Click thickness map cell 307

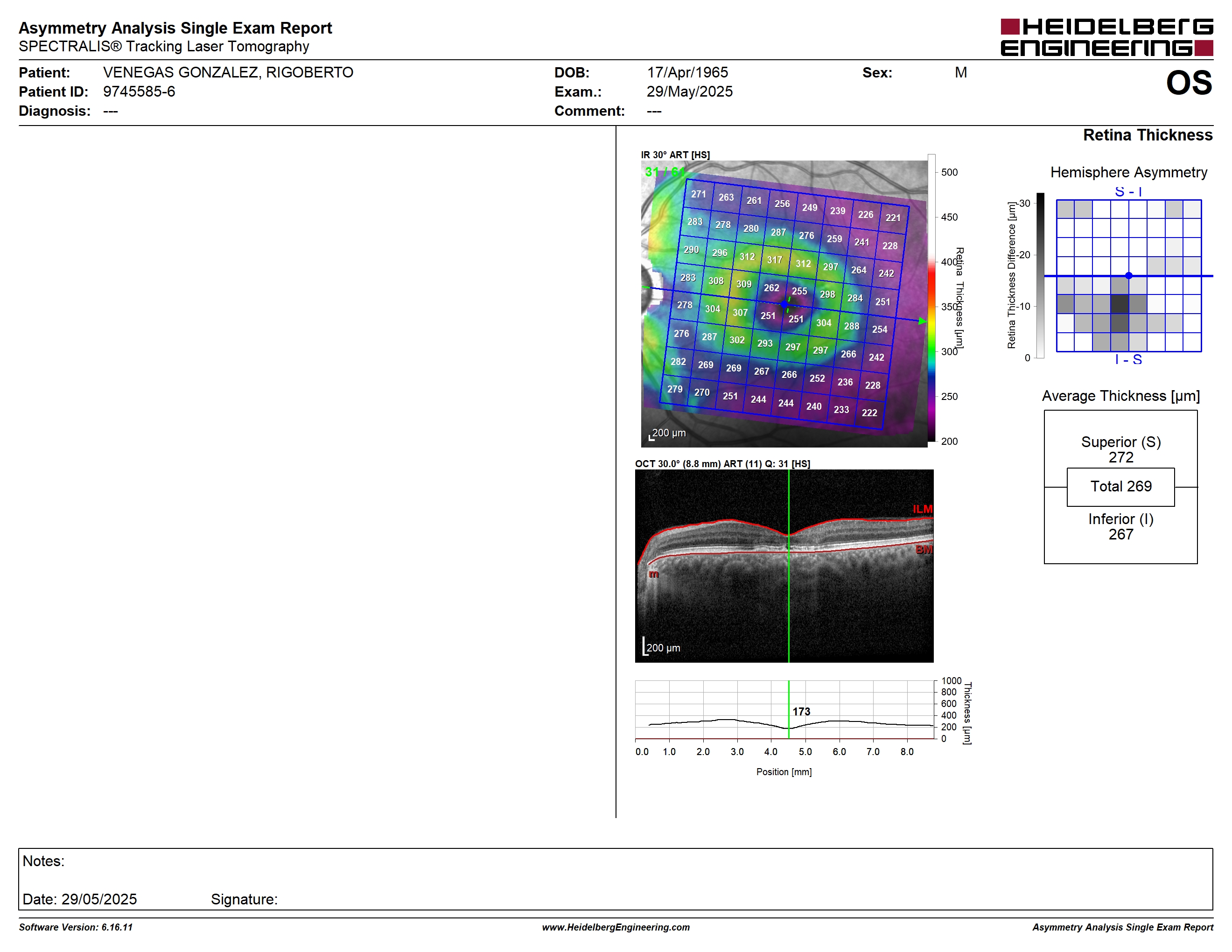click(740, 313)
